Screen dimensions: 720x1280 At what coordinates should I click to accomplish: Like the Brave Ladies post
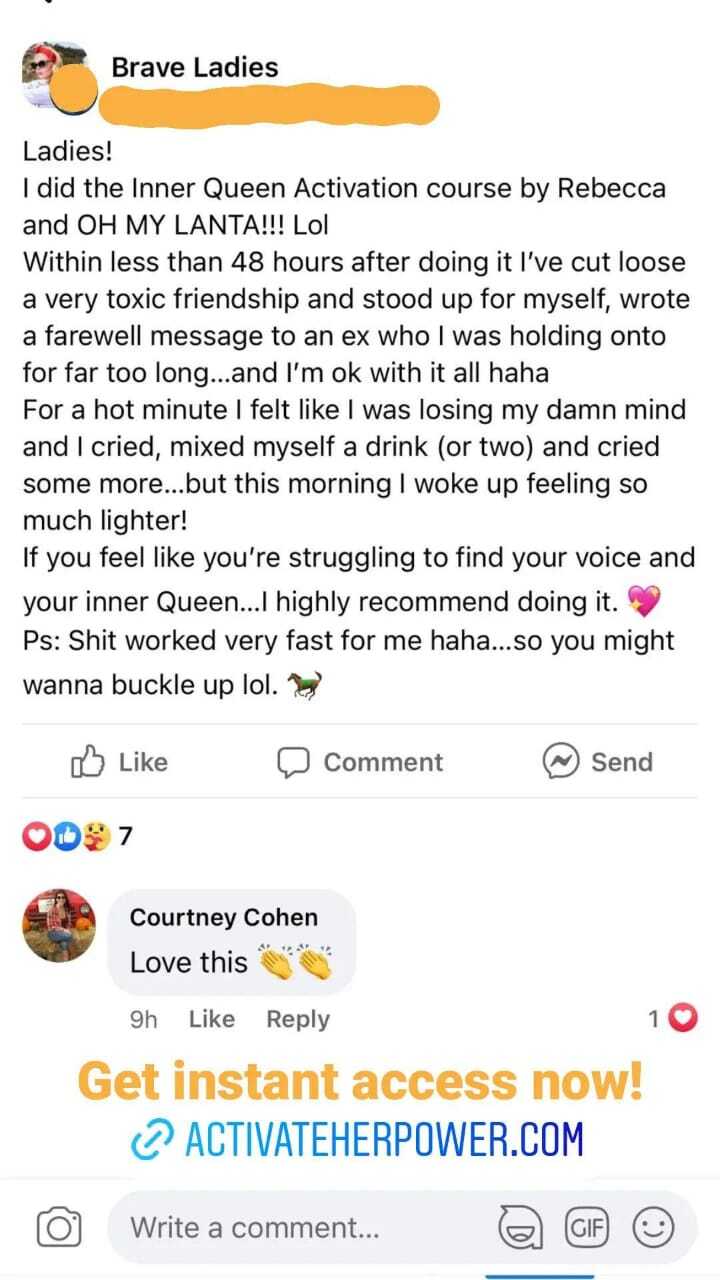tap(119, 762)
